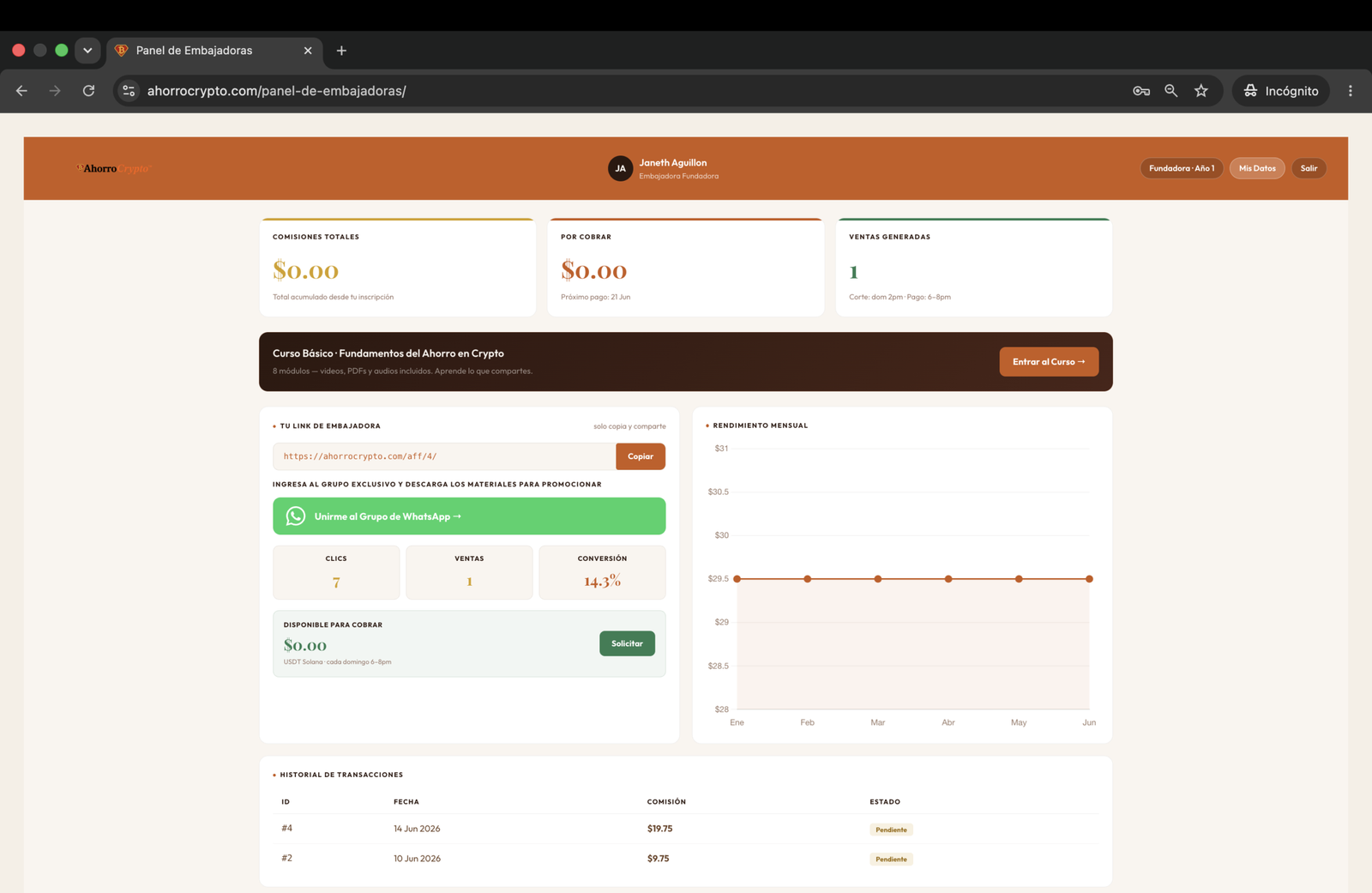
Task: Bookmark the page with the star icon
Action: pos(1201,91)
